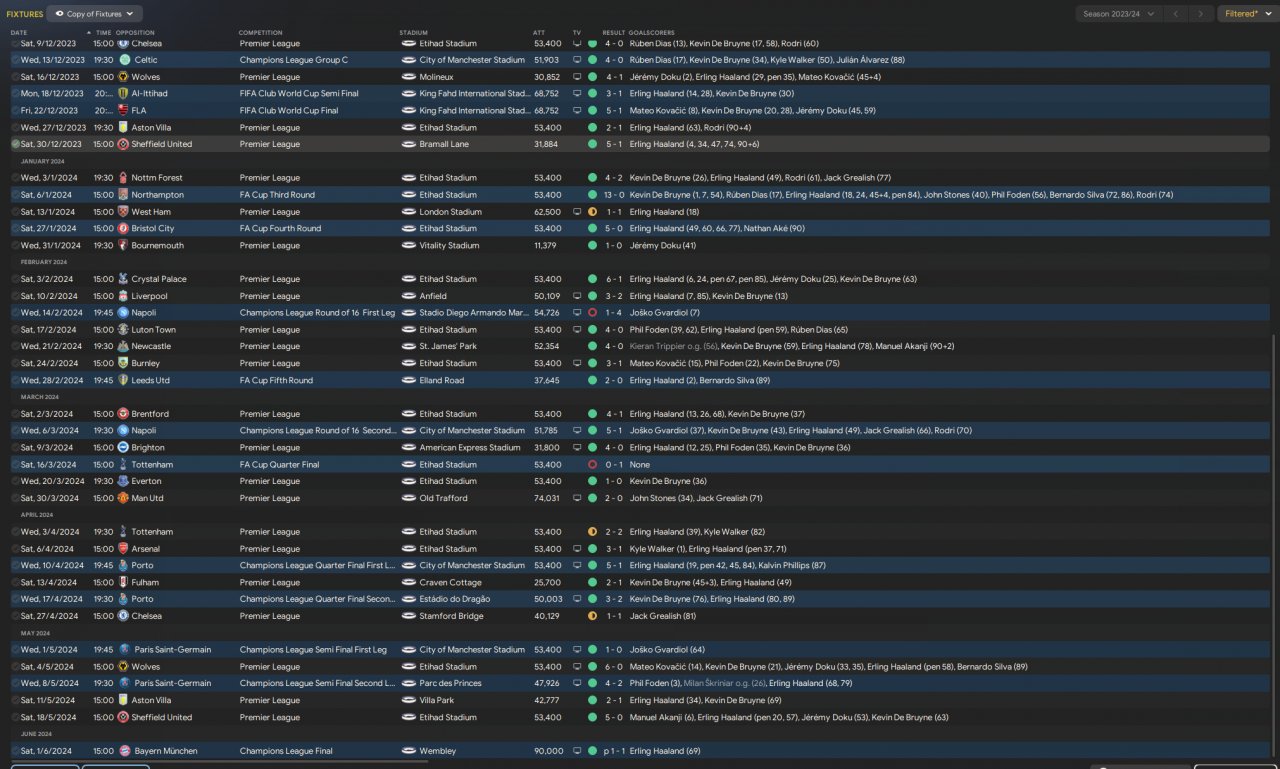Viewport: 1280px width, 769px height.
Task: Click the 13 - 0 result against Northampton
Action: pyautogui.click(x=614, y=195)
